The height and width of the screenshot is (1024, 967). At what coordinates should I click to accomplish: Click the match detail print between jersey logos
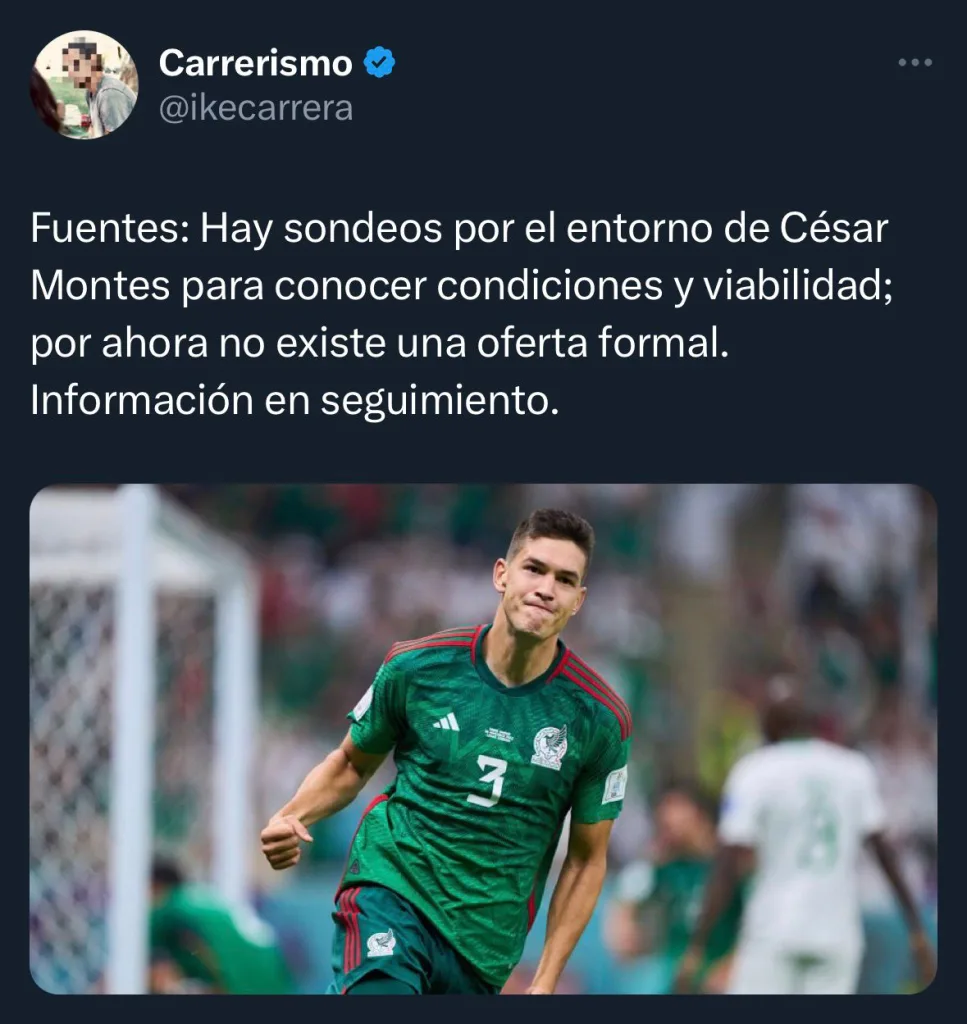499,734
